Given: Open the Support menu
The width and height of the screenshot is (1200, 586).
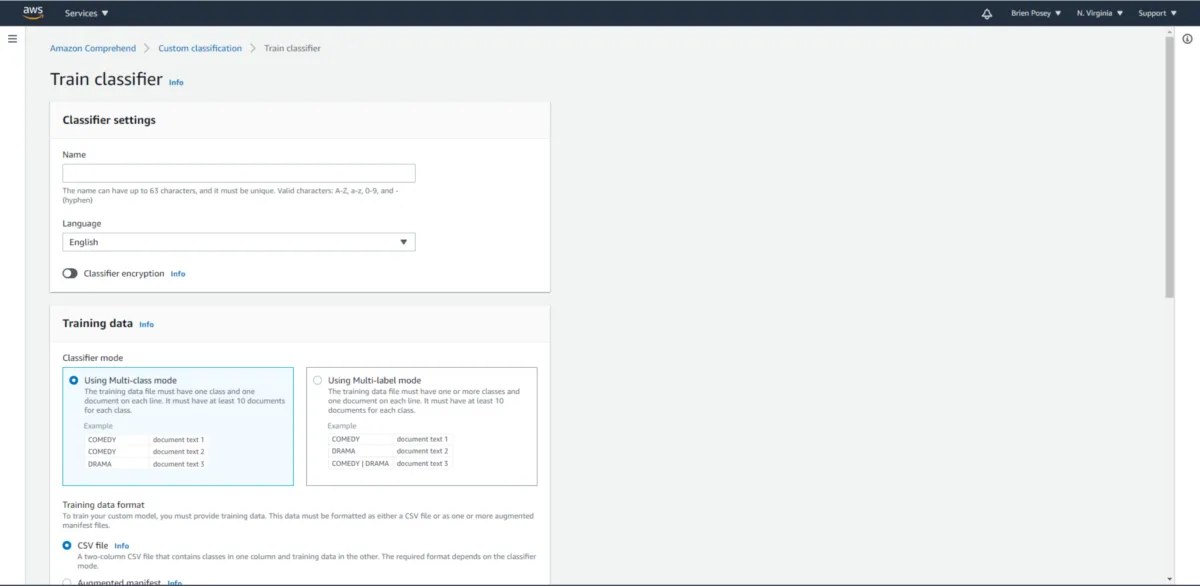Looking at the screenshot, I should click(x=1157, y=13).
